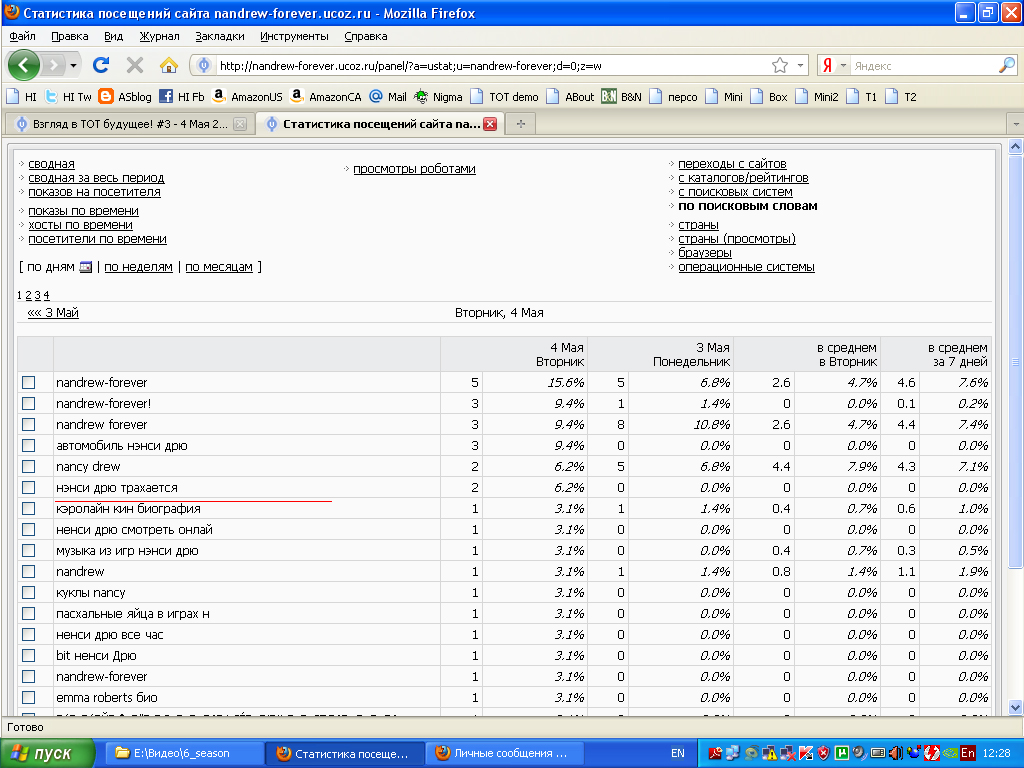
Task: Click the page scrollbar down arrow
Action: (x=1015, y=707)
